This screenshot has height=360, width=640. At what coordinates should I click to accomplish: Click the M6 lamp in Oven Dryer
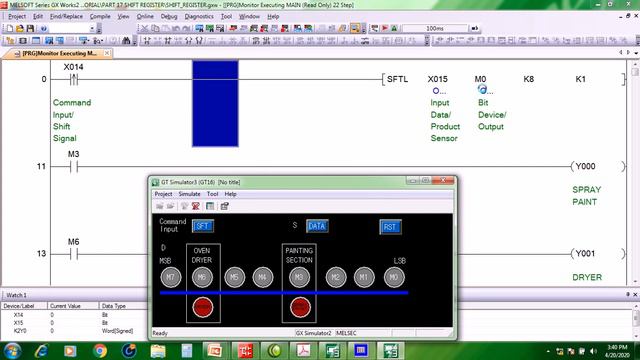202,277
